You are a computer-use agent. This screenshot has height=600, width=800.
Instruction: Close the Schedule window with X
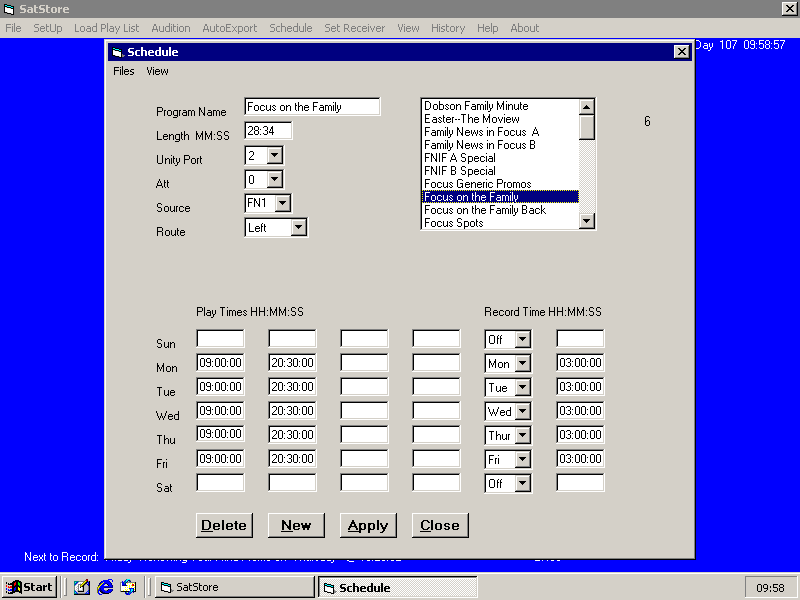point(681,52)
